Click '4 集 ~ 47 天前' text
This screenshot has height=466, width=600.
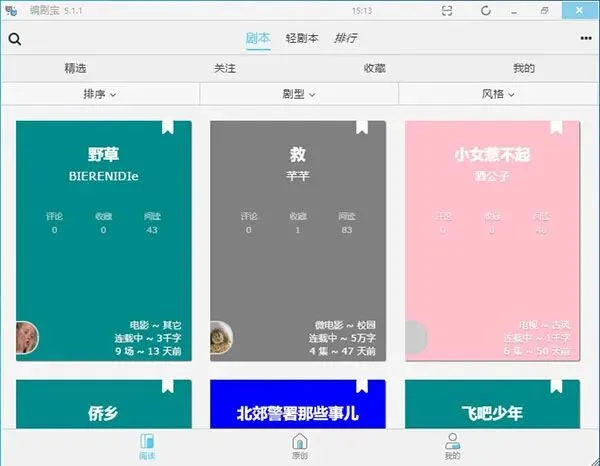point(342,351)
